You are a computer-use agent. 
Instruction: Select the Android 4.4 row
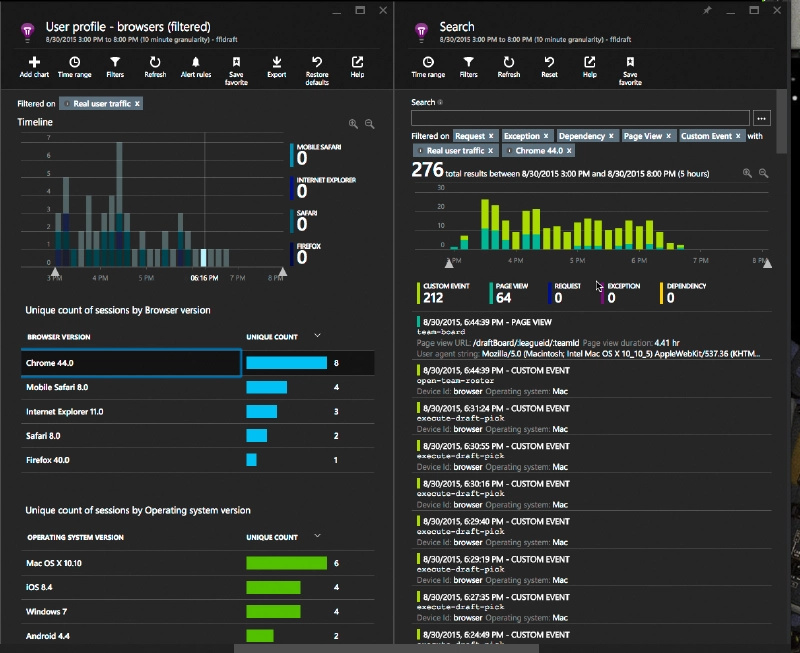(197, 636)
